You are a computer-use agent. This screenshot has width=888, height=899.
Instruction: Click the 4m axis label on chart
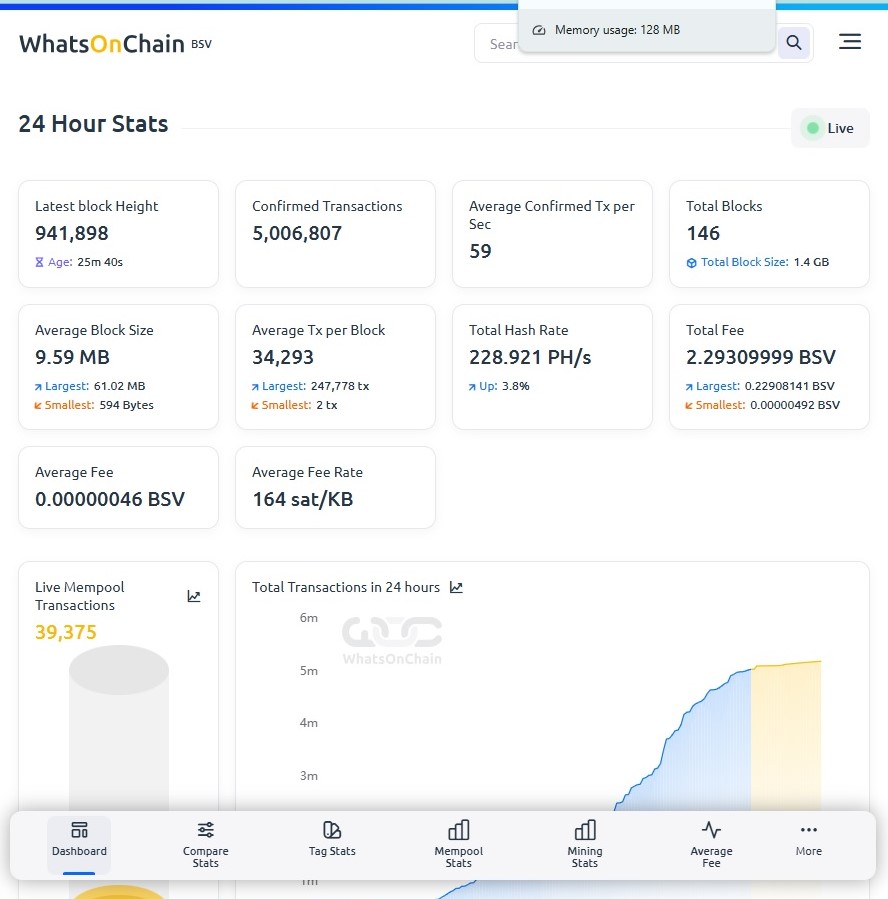click(308, 723)
